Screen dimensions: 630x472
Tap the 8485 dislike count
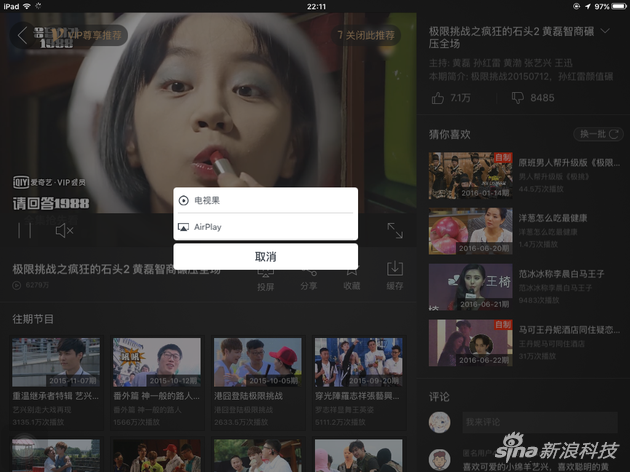(x=542, y=98)
